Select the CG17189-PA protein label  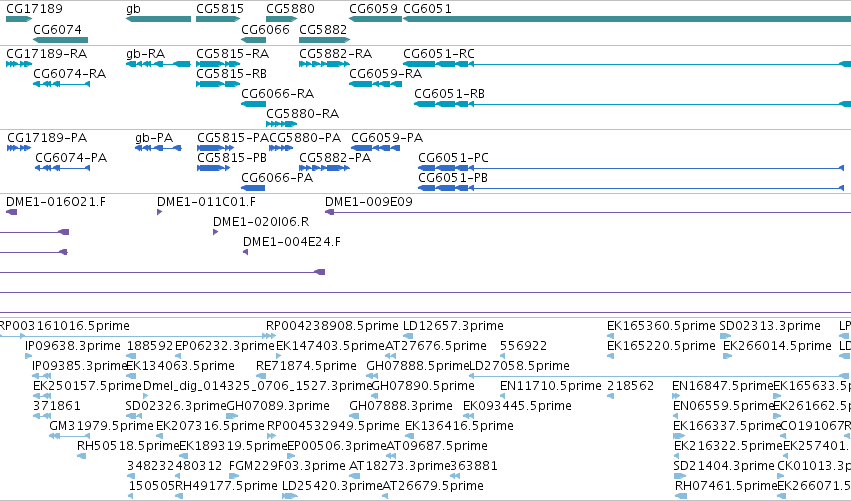[x=47, y=138]
